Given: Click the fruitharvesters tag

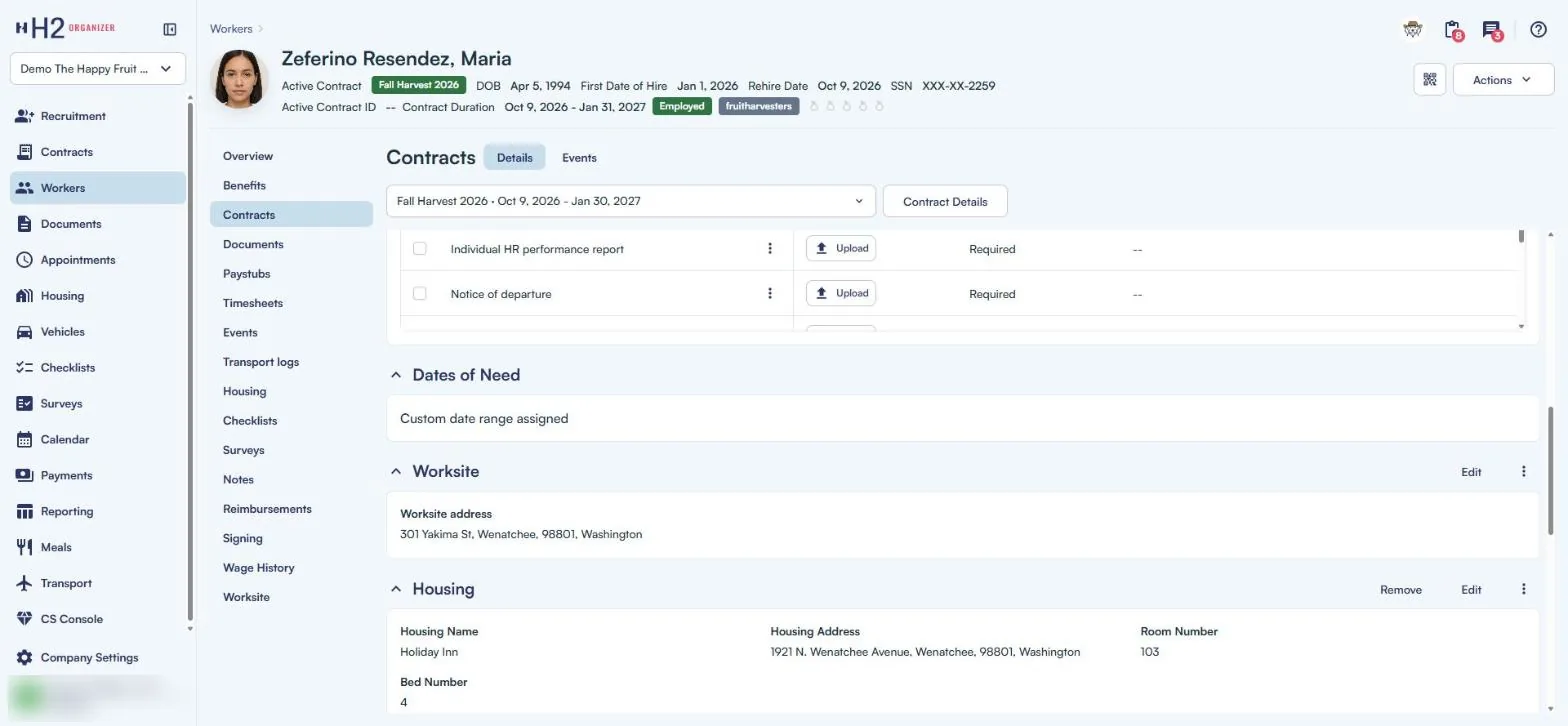Looking at the screenshot, I should (x=759, y=106).
